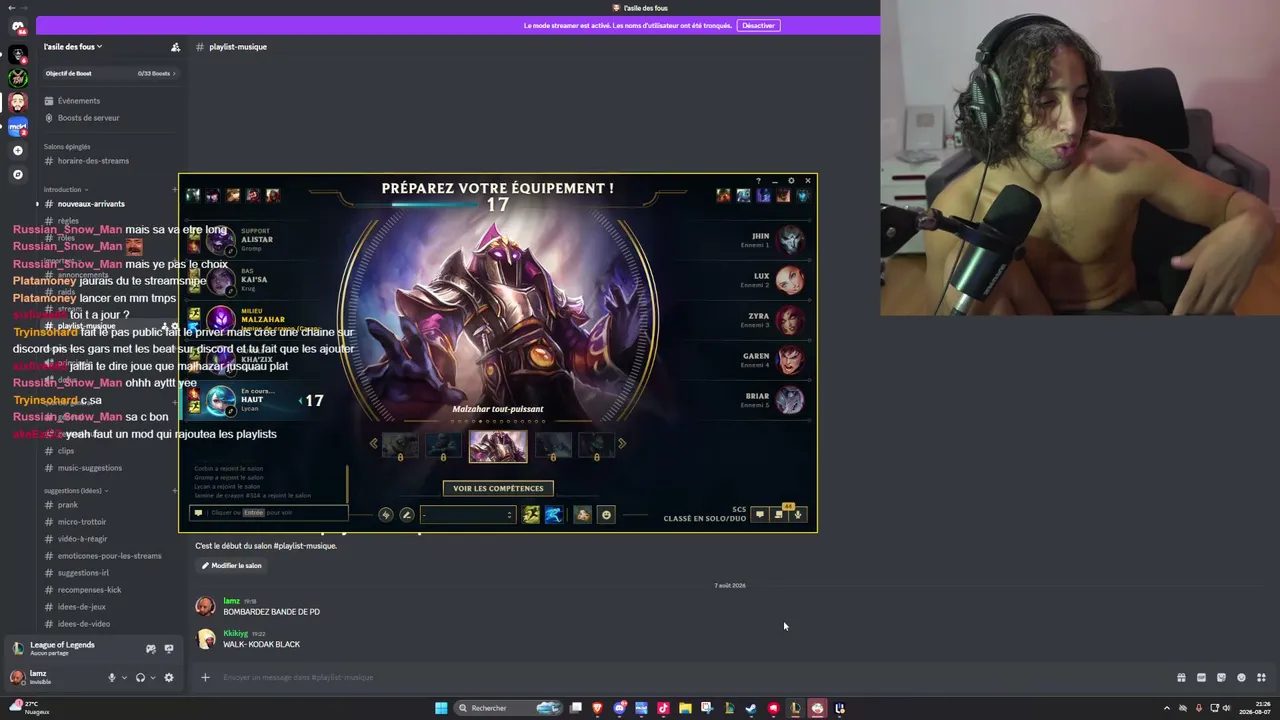Viewport: 1280px width, 720px height.
Task: Show hidden system tray icons
Action: pos(1166,708)
